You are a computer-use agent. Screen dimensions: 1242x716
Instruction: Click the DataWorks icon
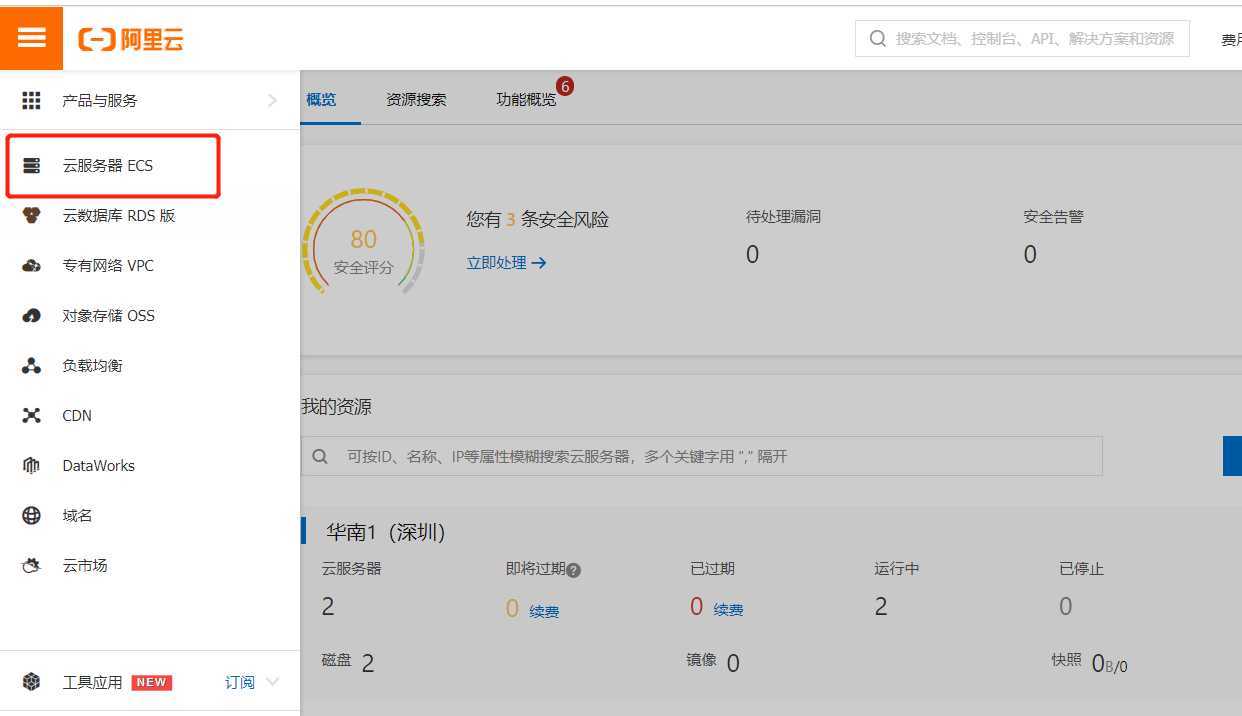pos(31,465)
